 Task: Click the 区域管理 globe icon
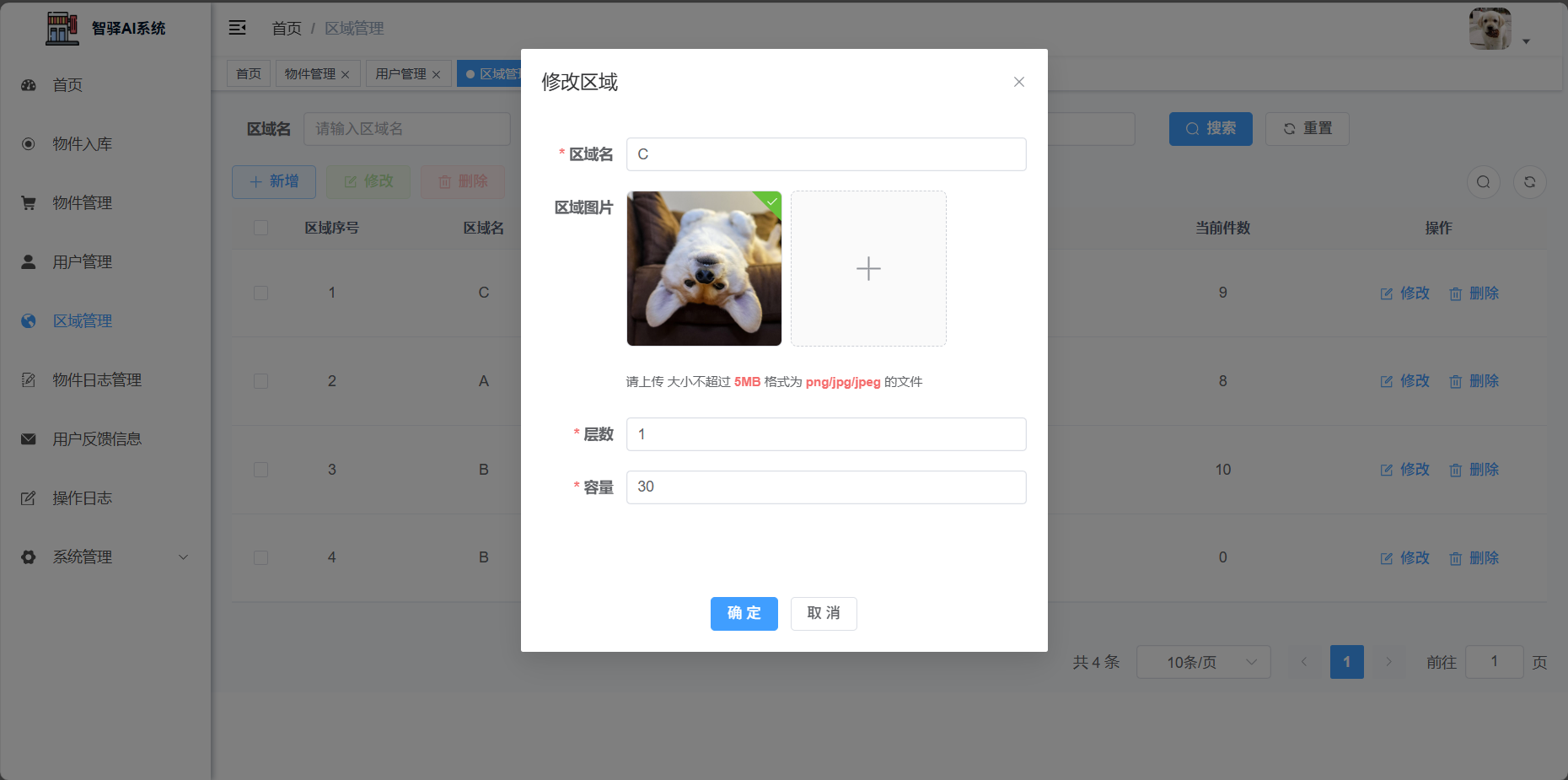click(29, 321)
